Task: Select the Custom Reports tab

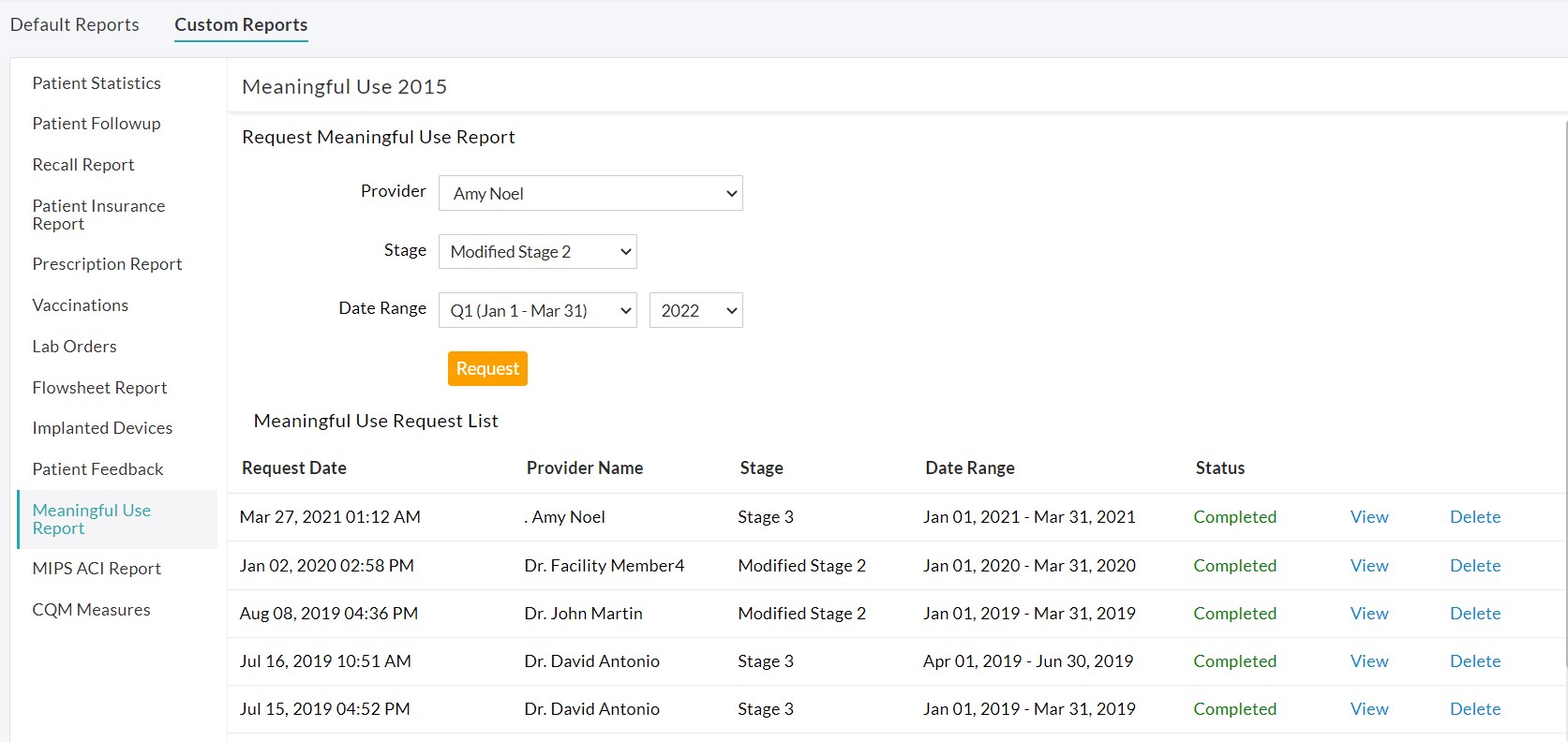Action: pos(241,24)
